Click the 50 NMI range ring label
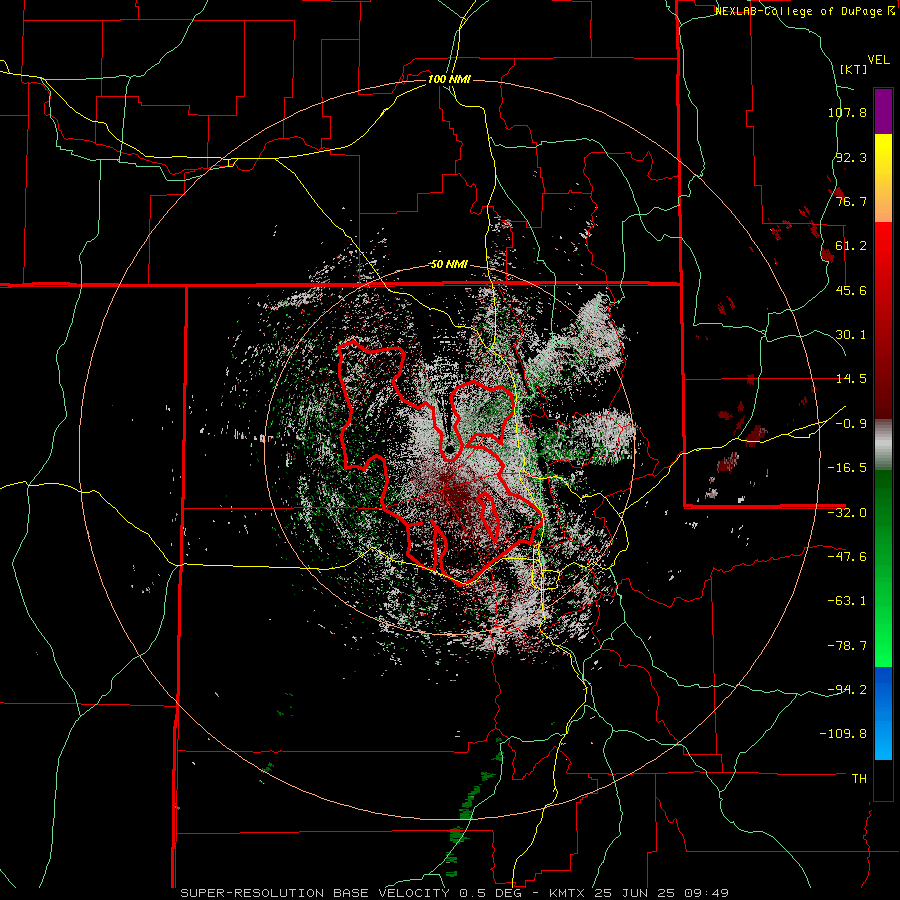Image resolution: width=900 pixels, height=900 pixels. click(x=449, y=265)
